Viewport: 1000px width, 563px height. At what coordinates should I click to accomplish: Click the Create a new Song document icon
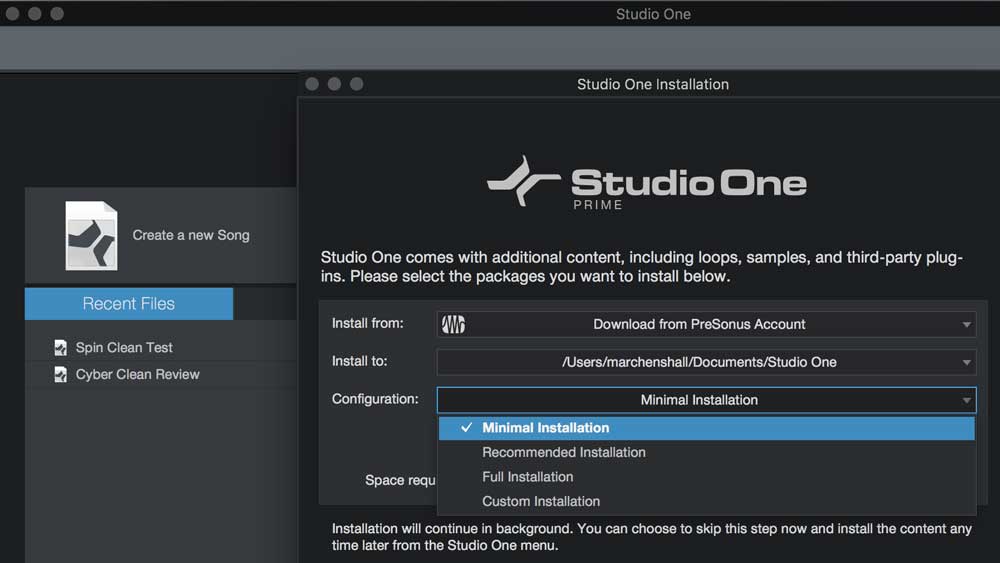pos(91,236)
